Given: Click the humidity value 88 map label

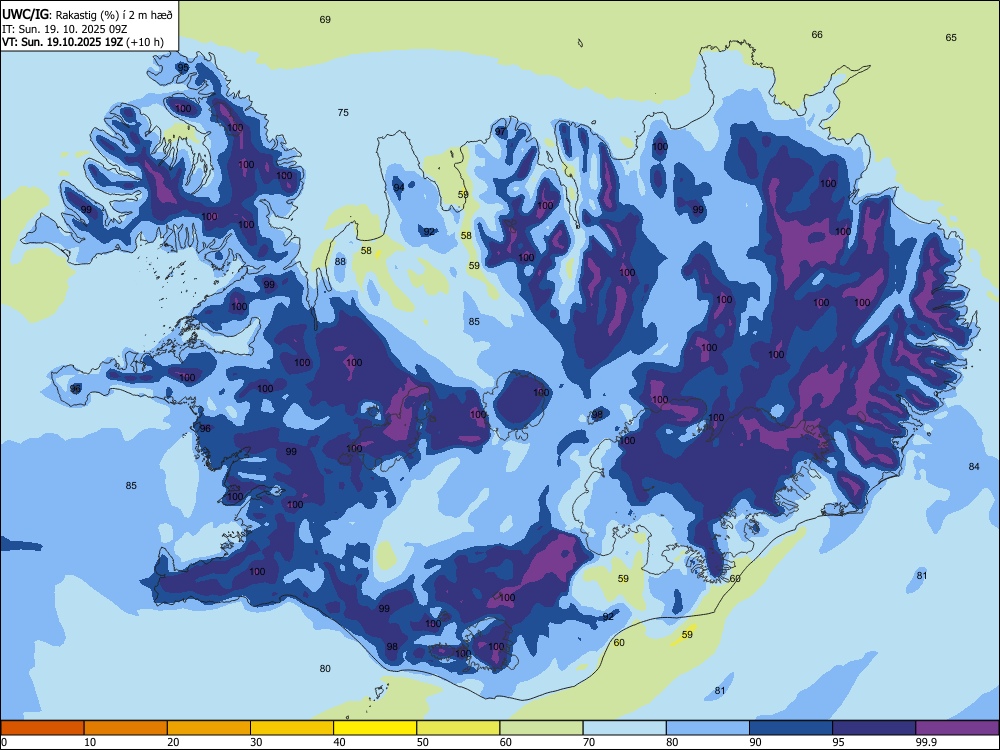Looking at the screenshot, I should [x=341, y=261].
